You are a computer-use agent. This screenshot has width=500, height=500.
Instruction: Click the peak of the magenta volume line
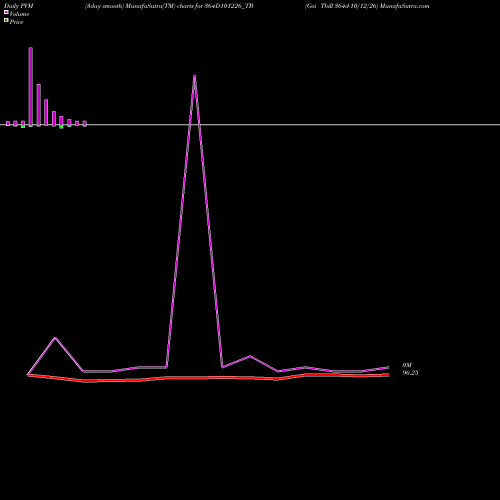194,76
